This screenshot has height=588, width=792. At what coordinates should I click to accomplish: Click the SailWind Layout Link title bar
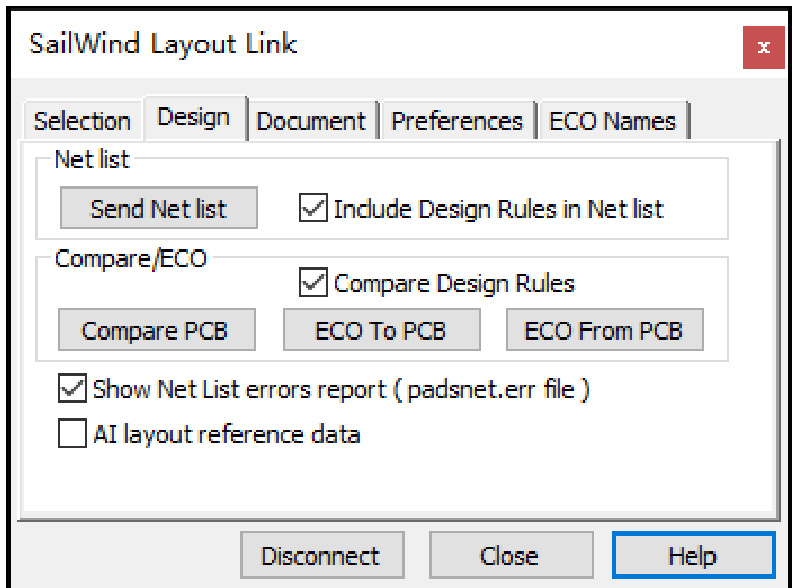(300, 45)
